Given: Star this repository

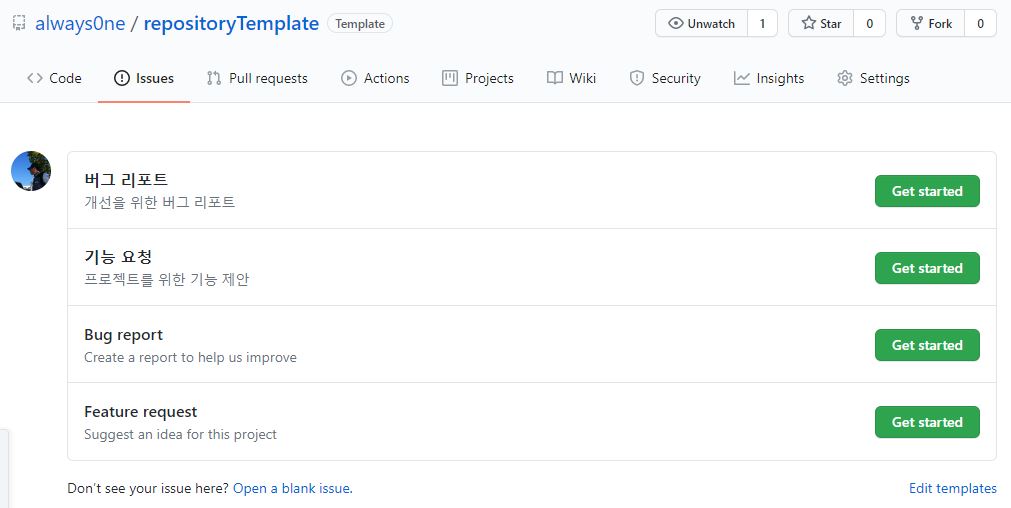Looking at the screenshot, I should 821,23.
